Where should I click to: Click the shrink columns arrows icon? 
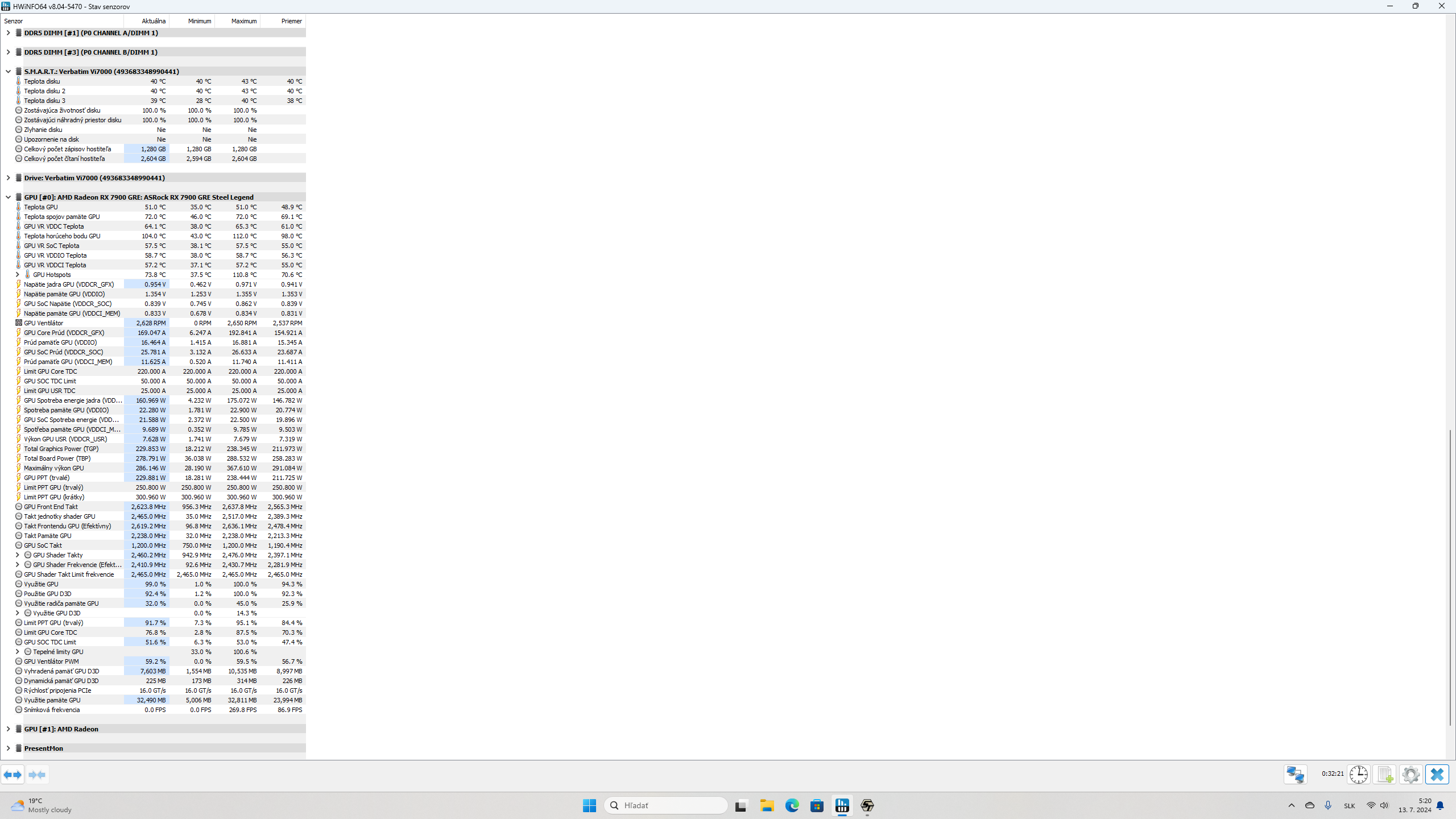point(37,775)
